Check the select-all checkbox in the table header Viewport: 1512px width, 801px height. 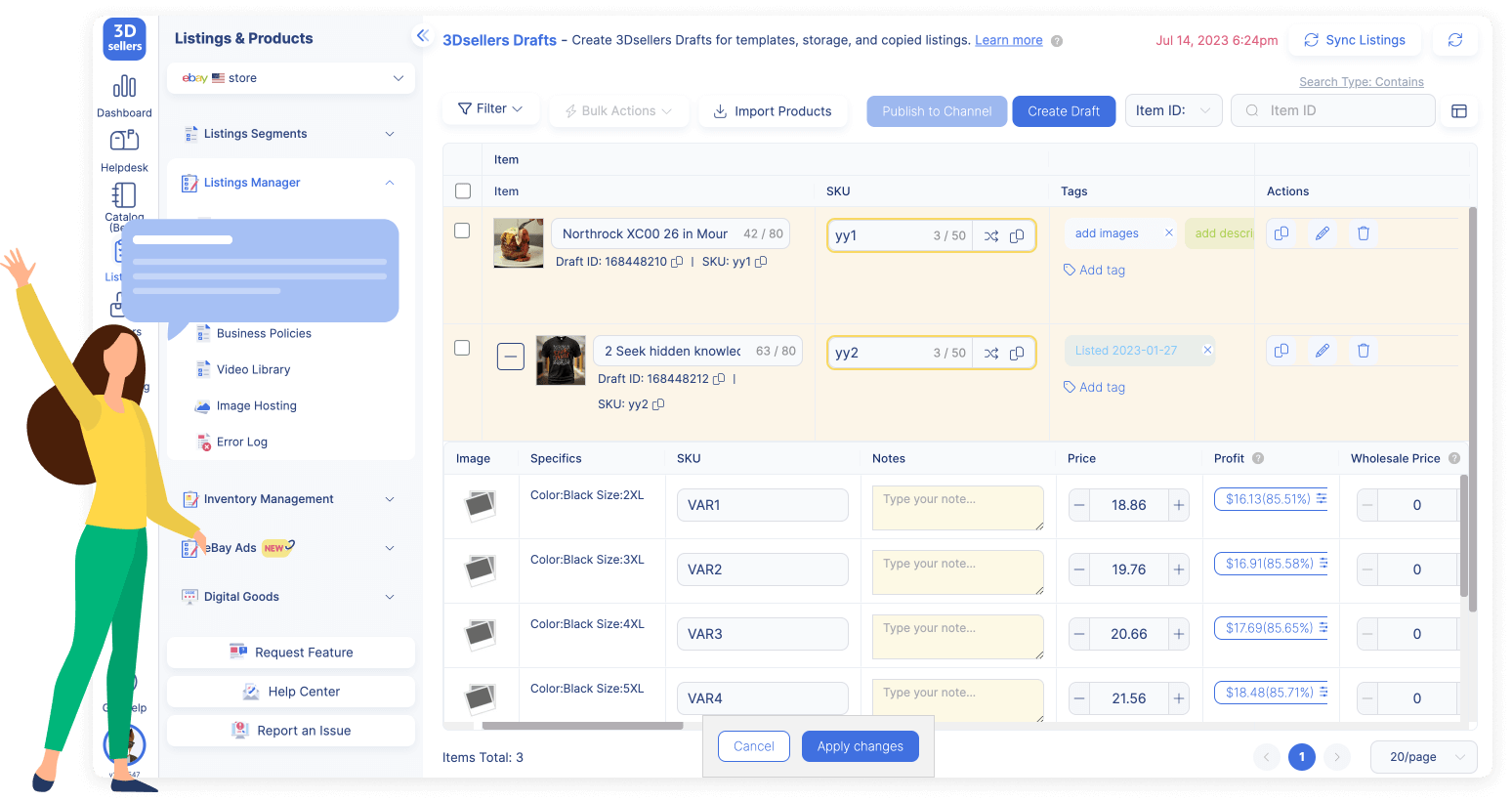pos(462,190)
